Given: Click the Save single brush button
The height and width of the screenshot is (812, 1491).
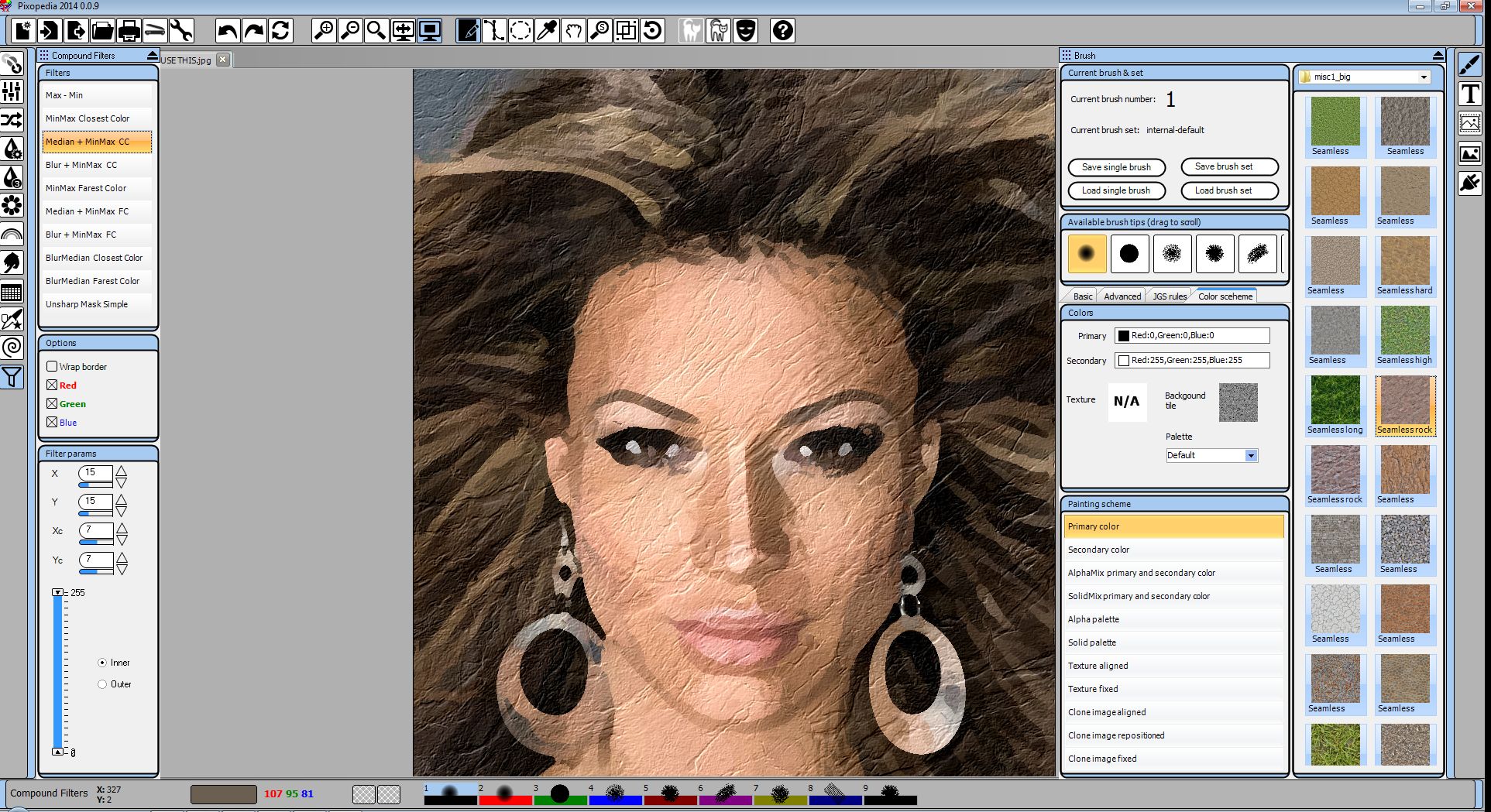Looking at the screenshot, I should 1116,167.
